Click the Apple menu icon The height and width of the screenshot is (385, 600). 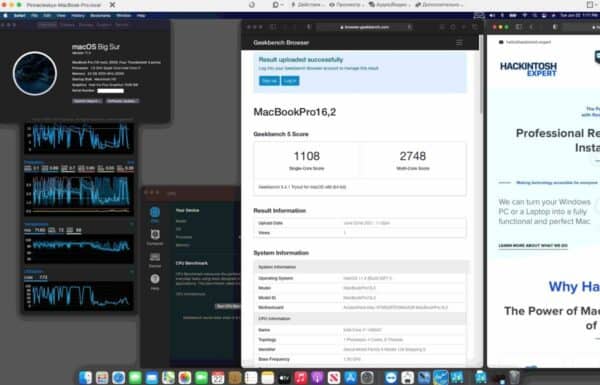click(x=5, y=15)
